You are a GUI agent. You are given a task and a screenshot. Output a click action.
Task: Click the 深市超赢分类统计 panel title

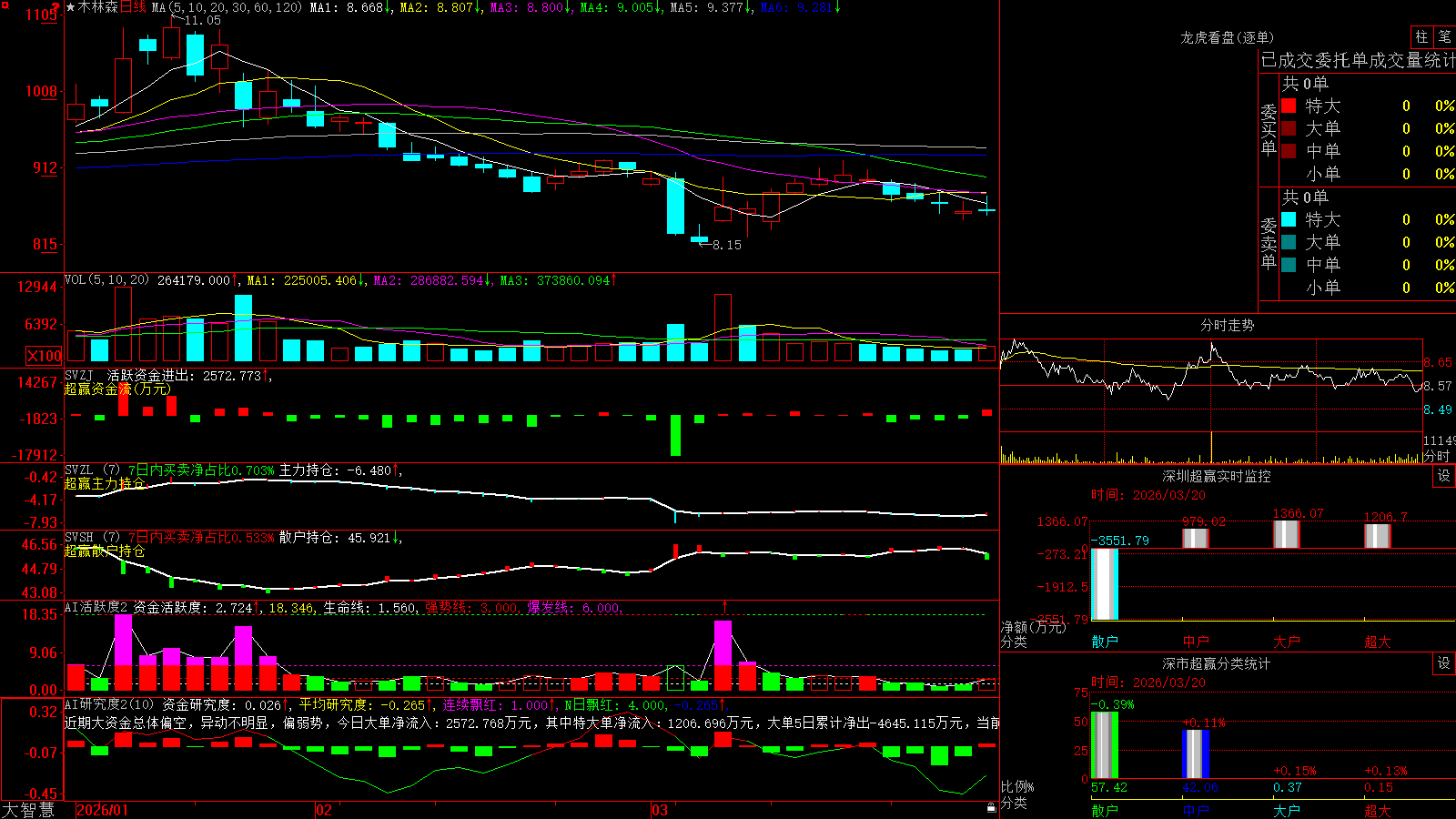point(1217,663)
